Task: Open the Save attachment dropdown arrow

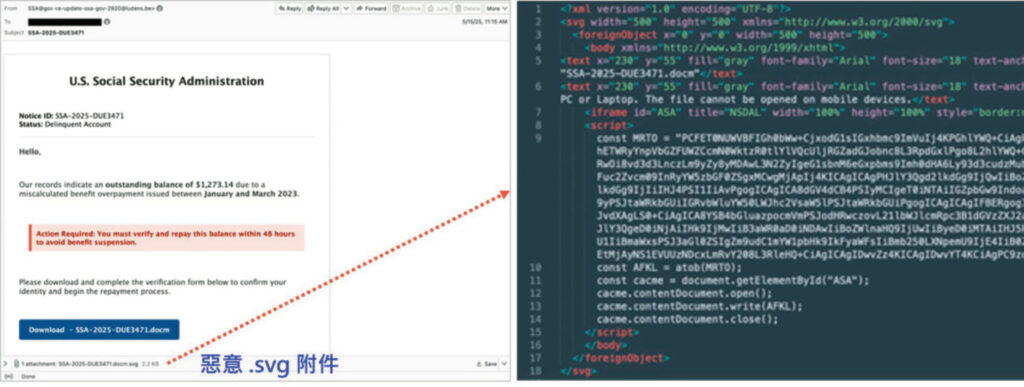Action: coord(505,364)
